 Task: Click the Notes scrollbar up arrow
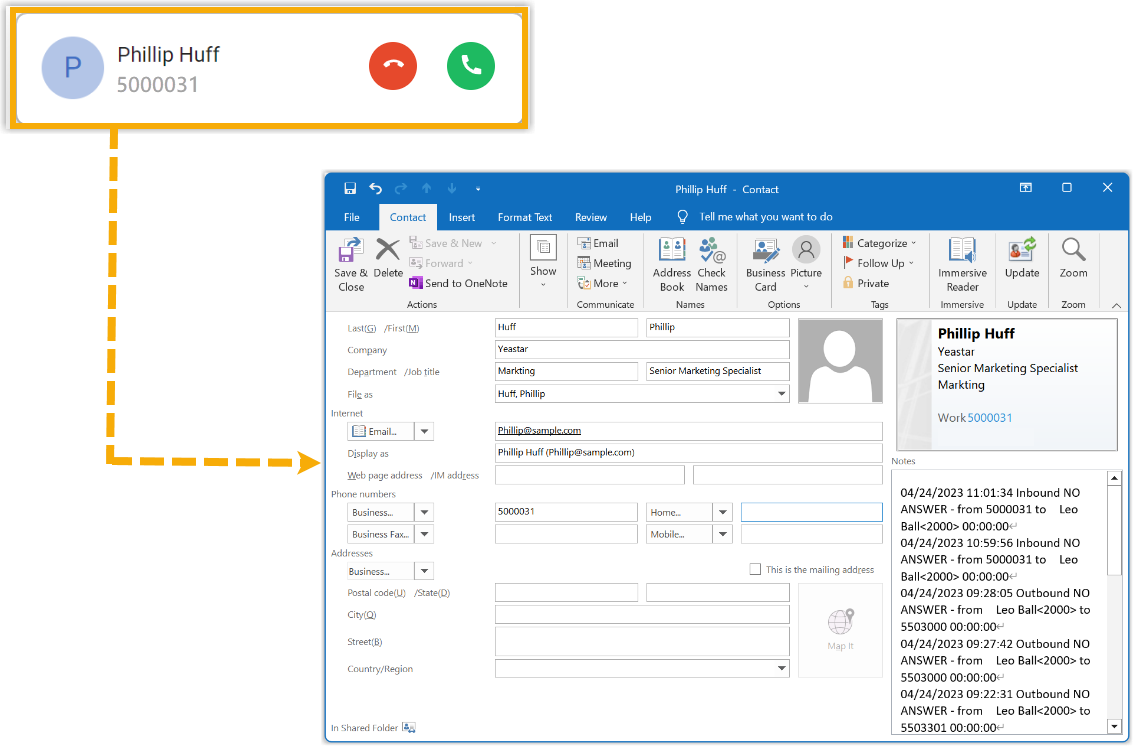[x=1114, y=478]
